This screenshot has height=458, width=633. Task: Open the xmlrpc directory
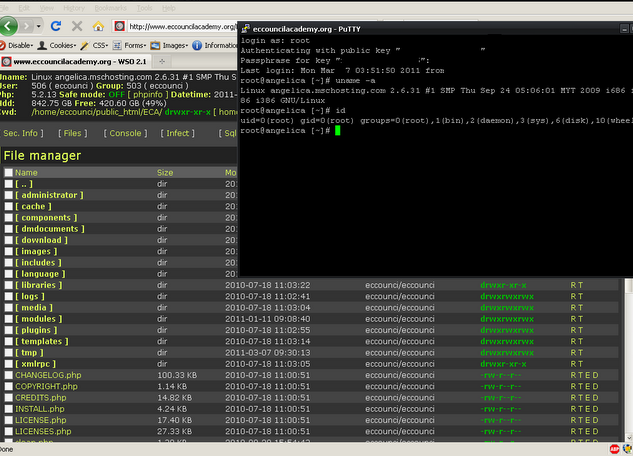tap(36, 364)
